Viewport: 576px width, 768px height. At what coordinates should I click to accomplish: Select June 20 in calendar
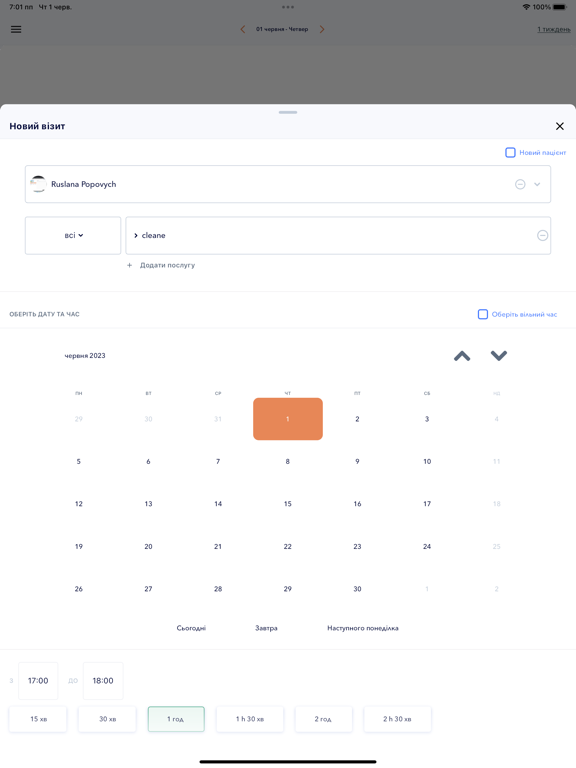tap(148, 547)
